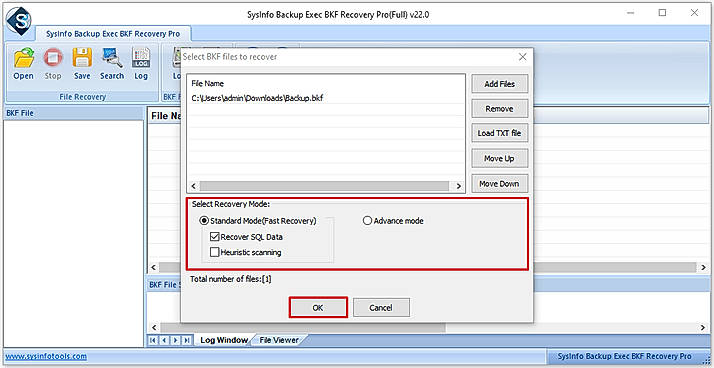This screenshot has height=368, width=714.
Task: Click Total number of files text
Action: [231, 279]
